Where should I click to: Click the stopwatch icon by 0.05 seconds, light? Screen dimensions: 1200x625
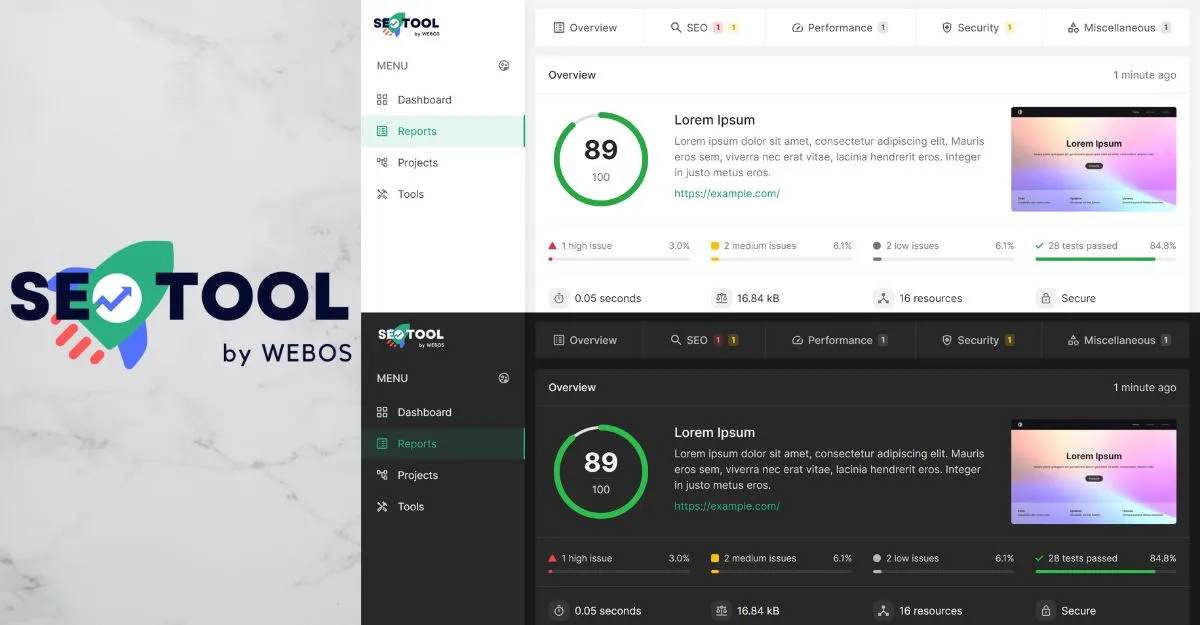[x=558, y=298]
